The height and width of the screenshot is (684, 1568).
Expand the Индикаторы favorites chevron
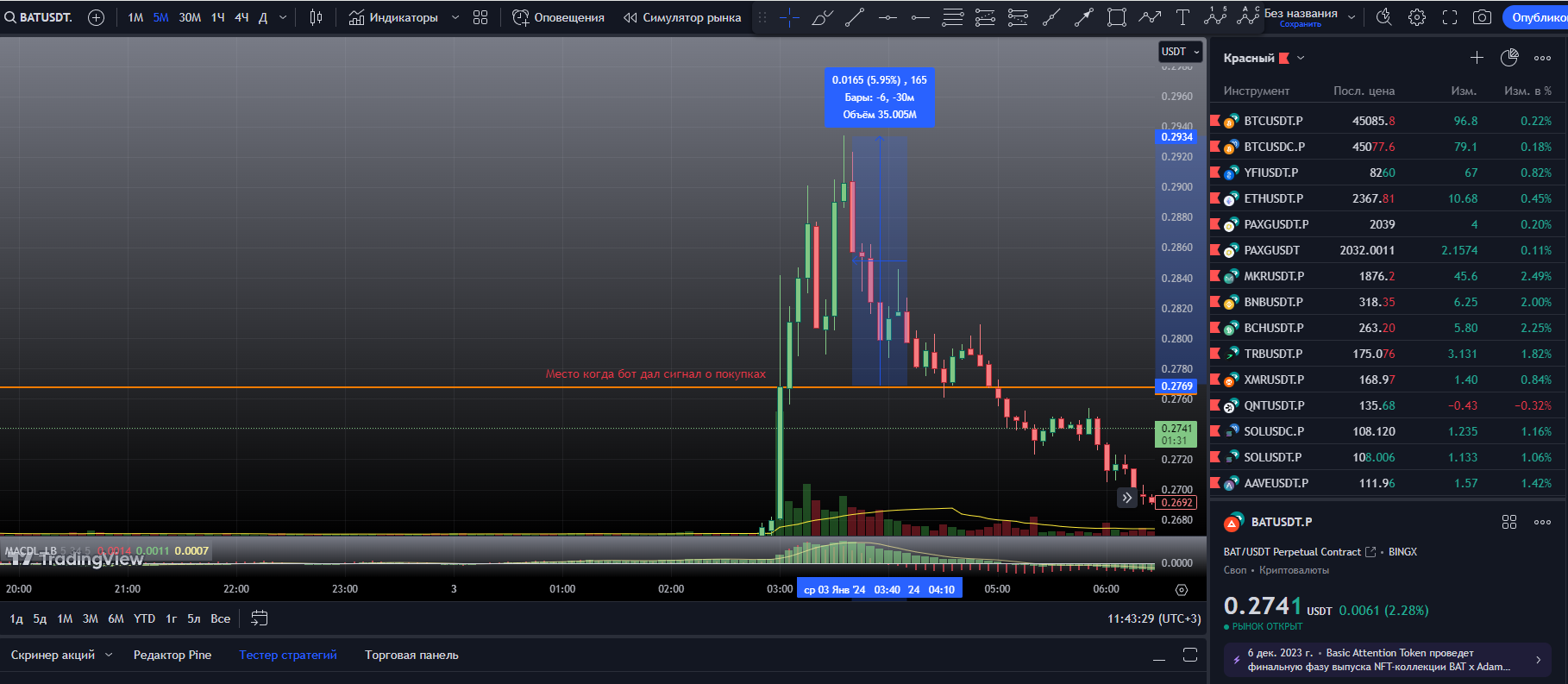click(x=455, y=17)
